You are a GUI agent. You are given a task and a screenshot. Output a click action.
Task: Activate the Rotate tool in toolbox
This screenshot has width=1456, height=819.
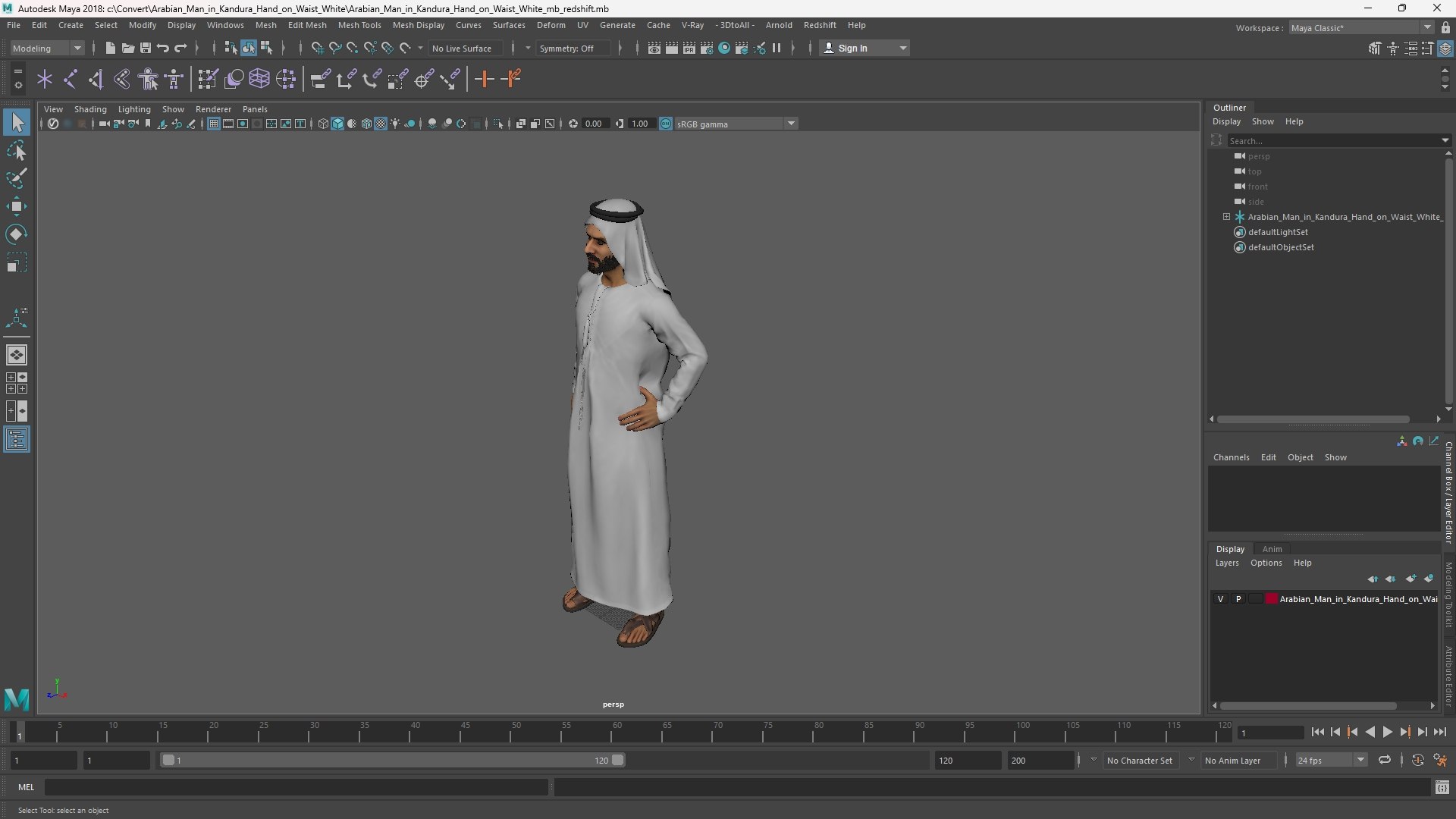17,234
